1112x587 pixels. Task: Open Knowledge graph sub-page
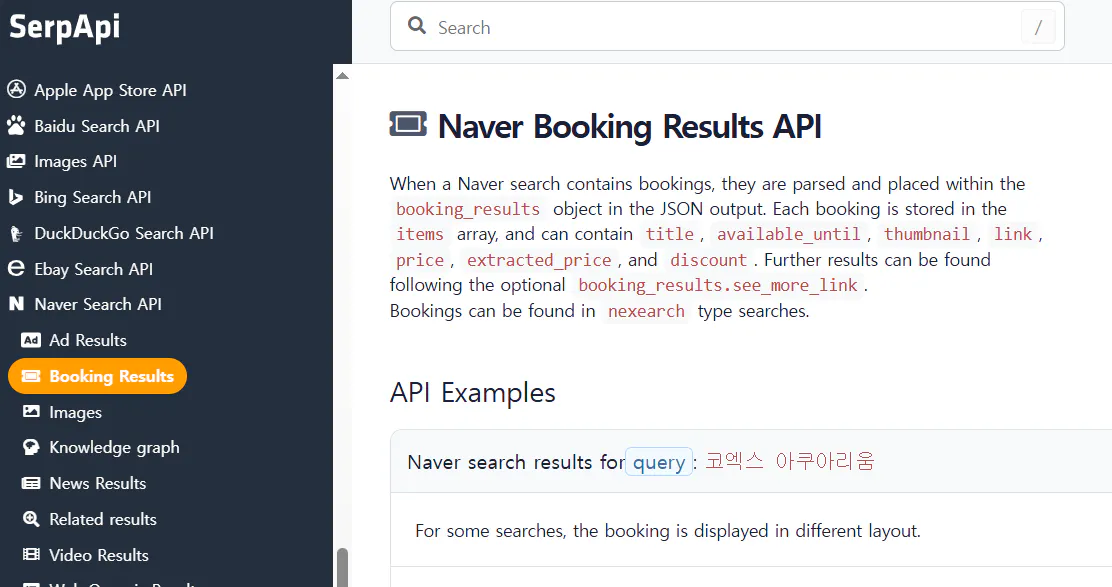click(114, 448)
